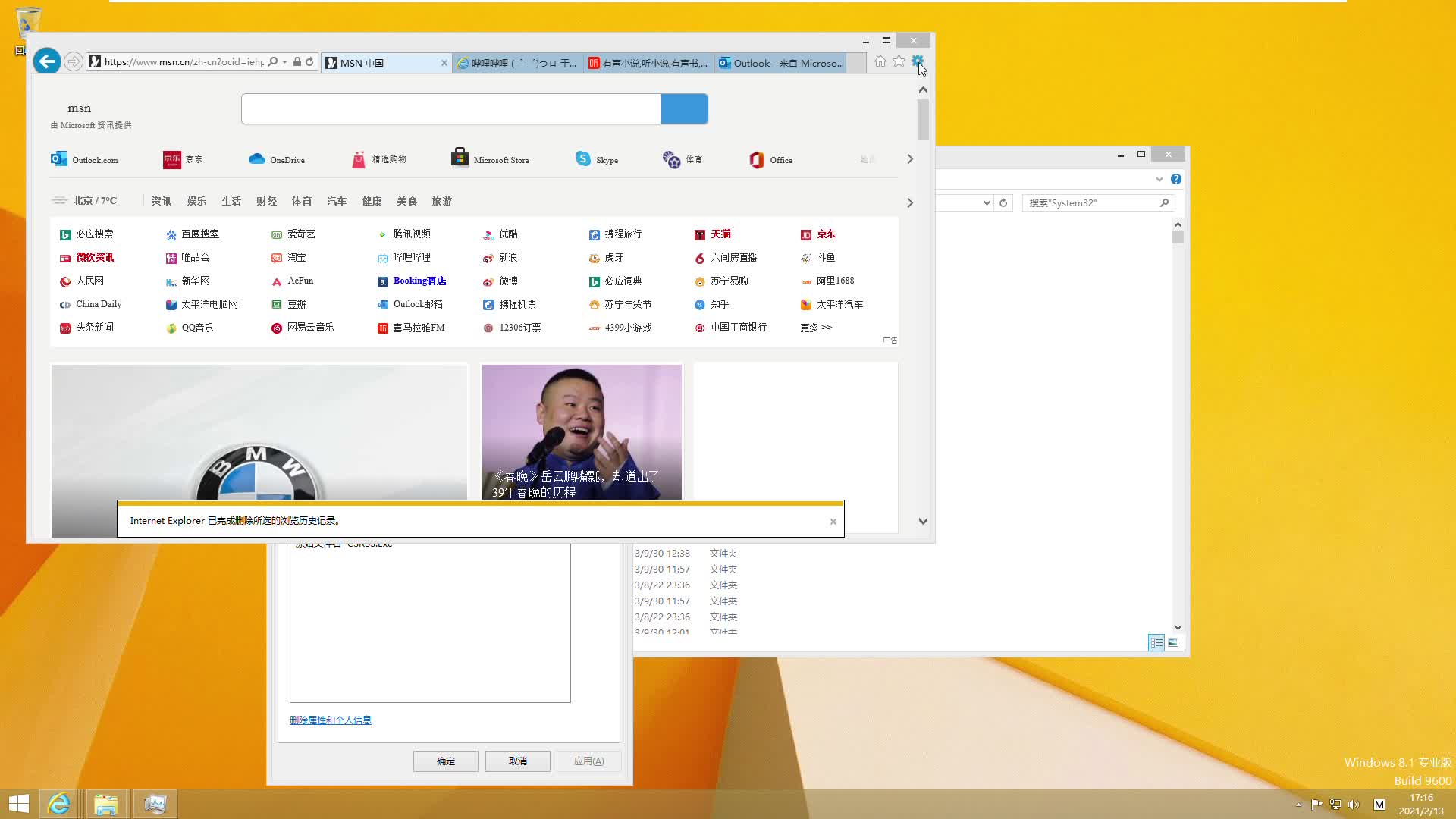
Task: Click the security lock icon in address bar
Action: pyautogui.click(x=297, y=62)
